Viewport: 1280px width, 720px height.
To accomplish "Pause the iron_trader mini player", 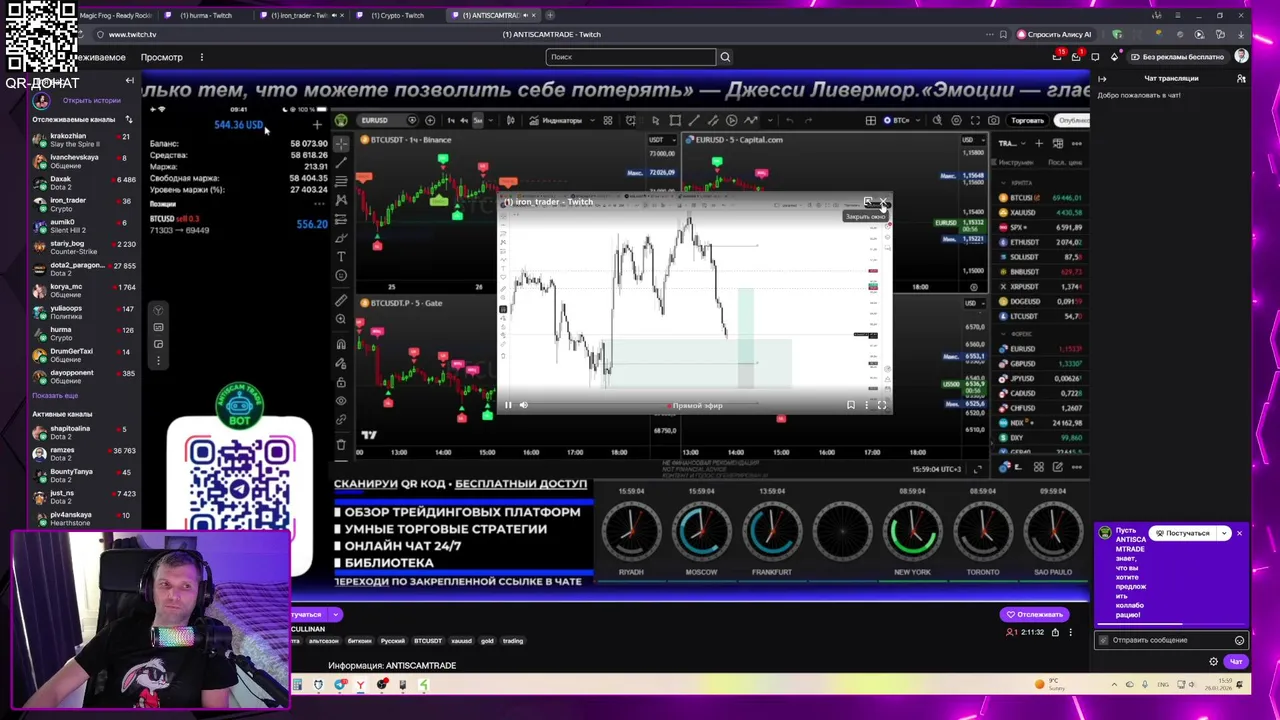I will (508, 405).
